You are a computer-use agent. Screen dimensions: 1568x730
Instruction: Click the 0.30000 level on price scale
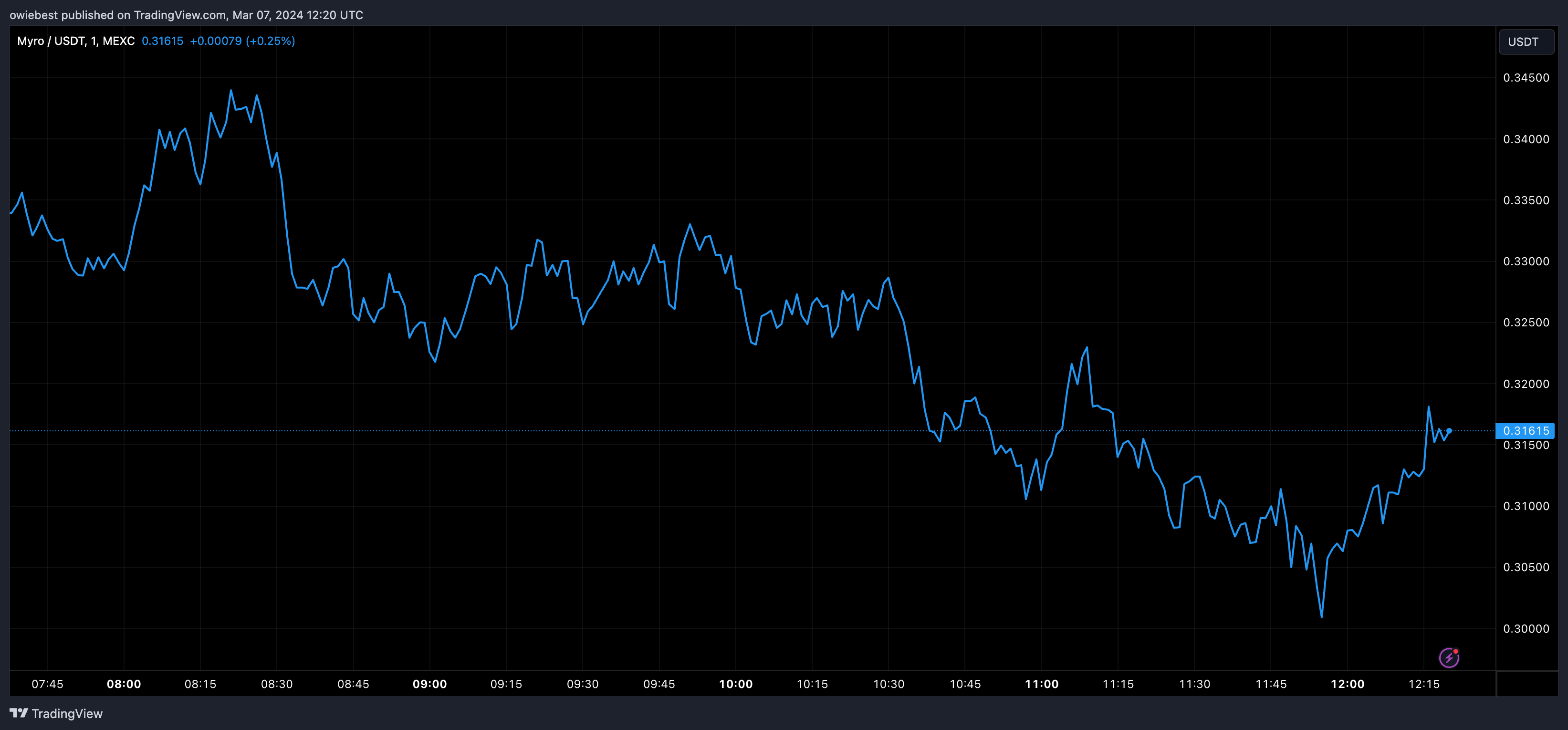pos(1526,629)
